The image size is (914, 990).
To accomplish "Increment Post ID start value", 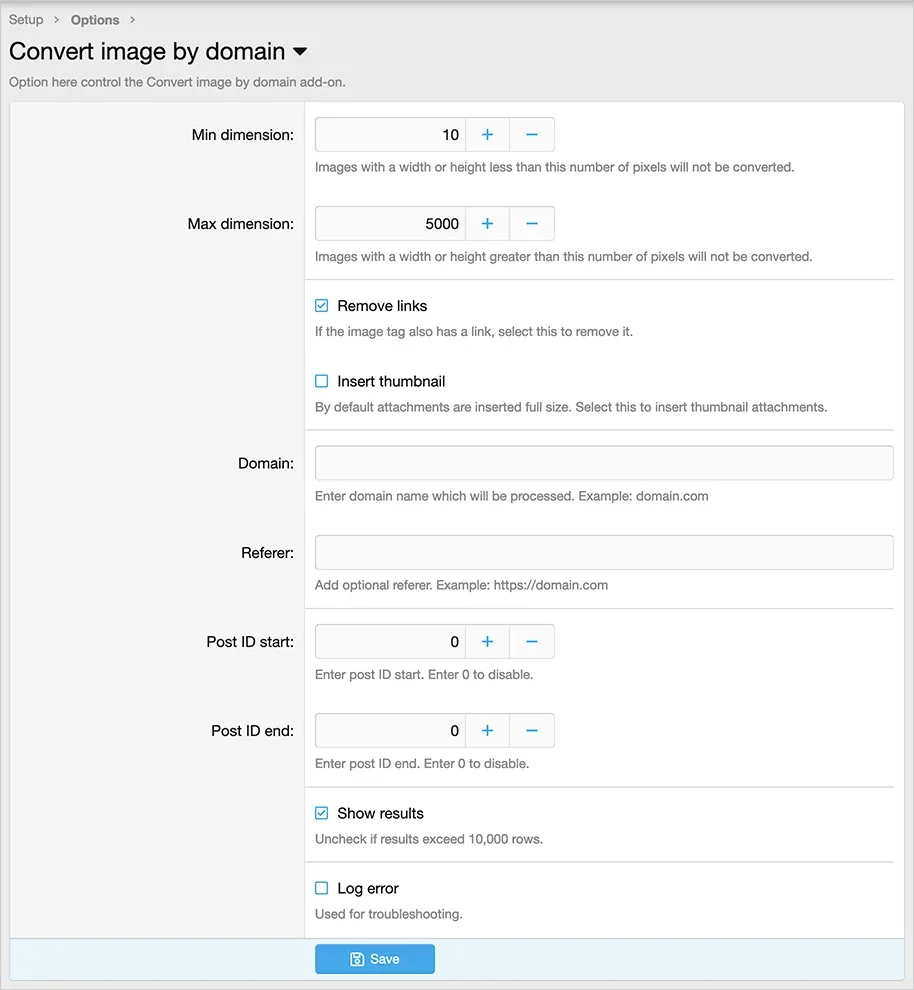I will tap(487, 641).
